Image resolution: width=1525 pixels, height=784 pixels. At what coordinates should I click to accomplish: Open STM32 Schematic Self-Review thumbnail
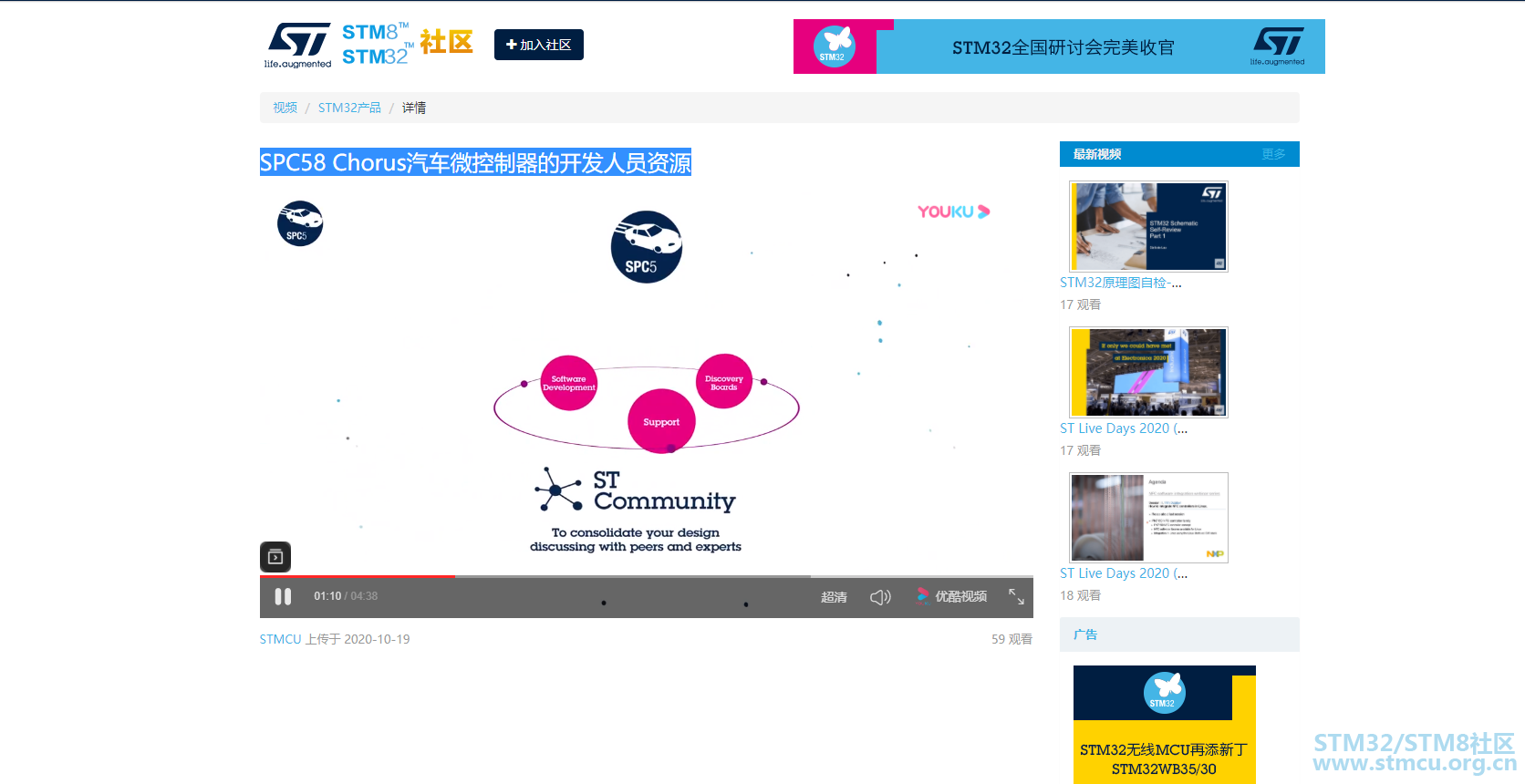[1148, 226]
